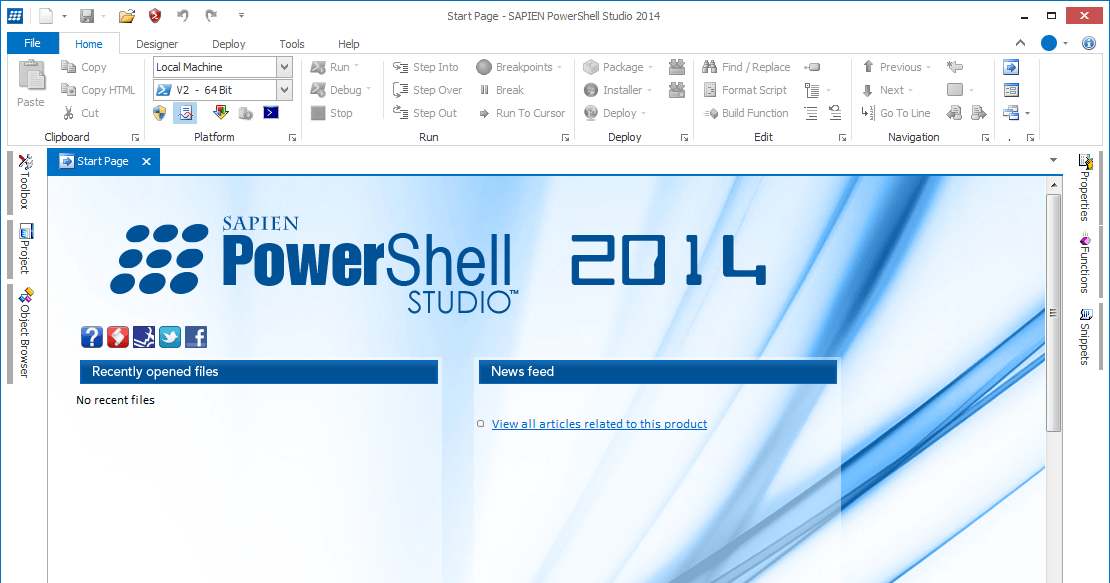Click the blue sphere status indicator near the ribbon

click(x=1049, y=43)
